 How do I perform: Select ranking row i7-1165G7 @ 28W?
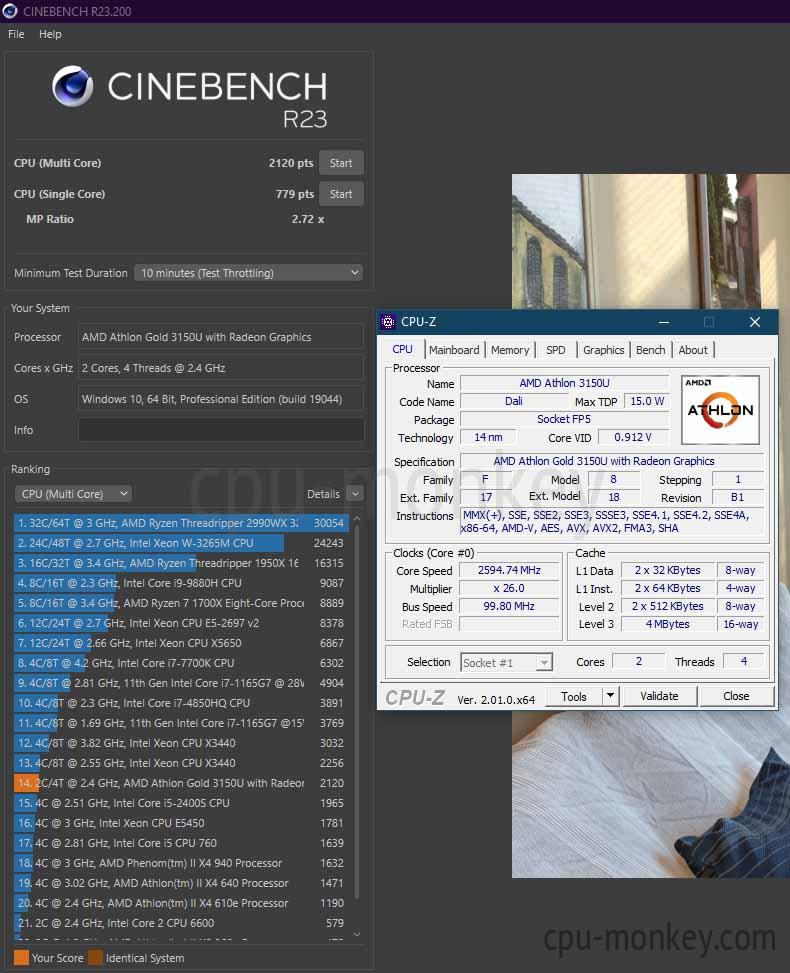coord(181,683)
